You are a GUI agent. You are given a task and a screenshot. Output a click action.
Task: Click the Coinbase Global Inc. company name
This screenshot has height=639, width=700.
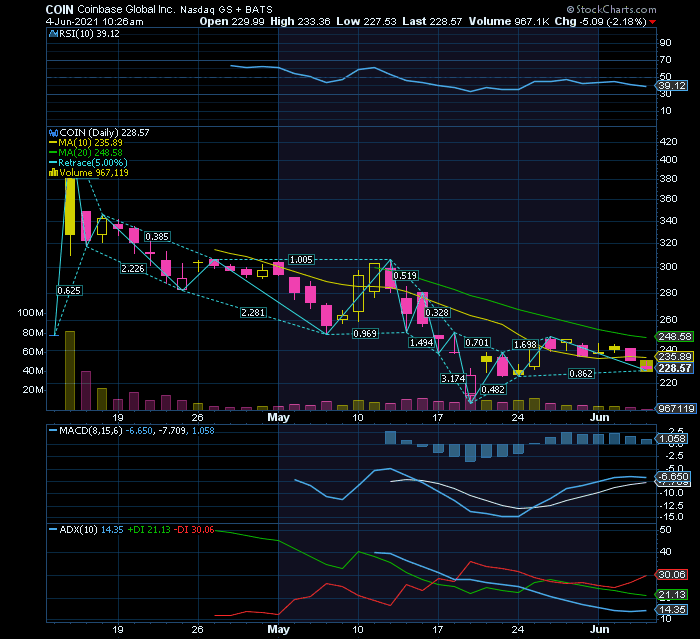click(126, 9)
